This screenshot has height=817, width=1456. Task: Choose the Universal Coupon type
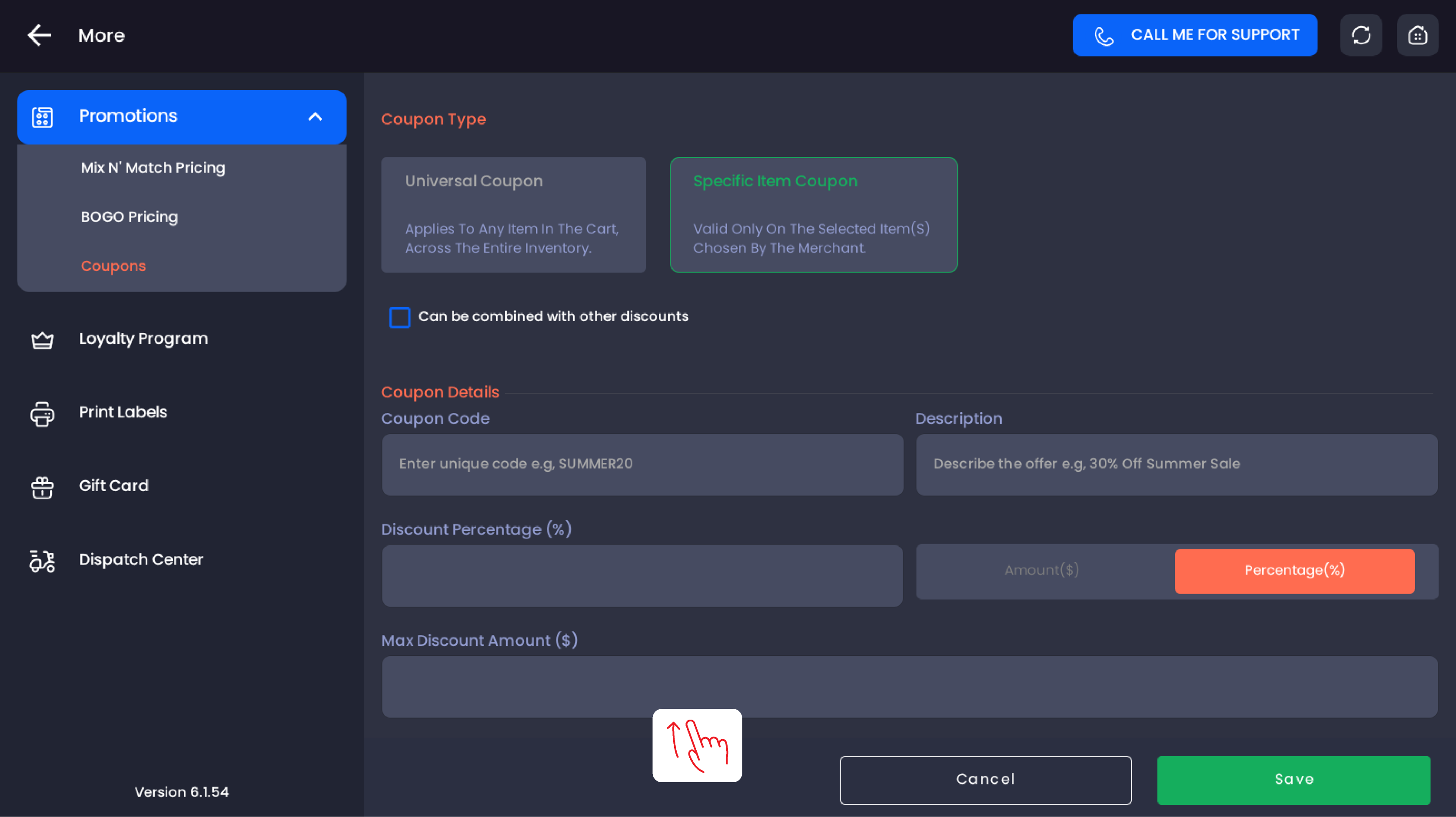[513, 215]
